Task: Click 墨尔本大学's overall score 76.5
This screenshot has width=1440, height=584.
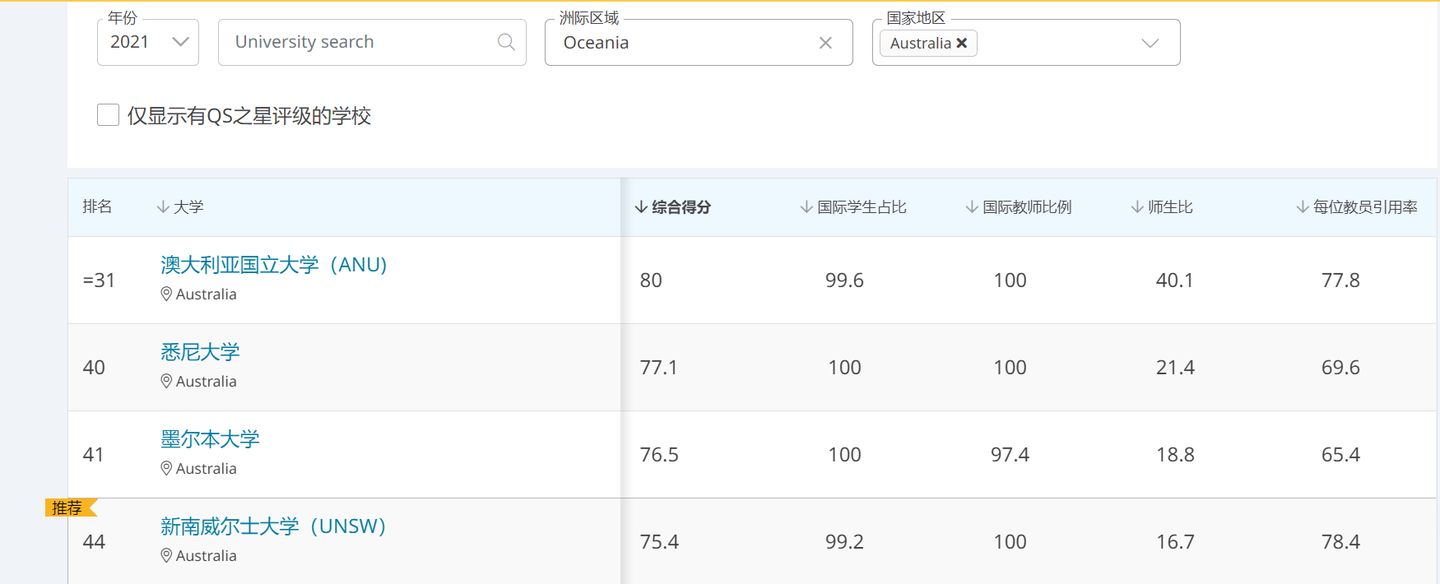Action: 659,455
